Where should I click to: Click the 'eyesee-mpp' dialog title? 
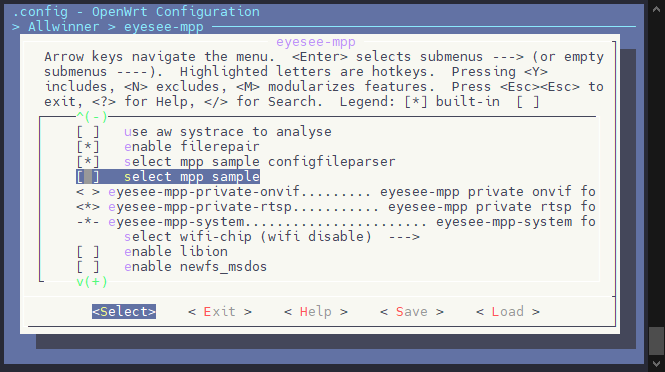coord(316,42)
